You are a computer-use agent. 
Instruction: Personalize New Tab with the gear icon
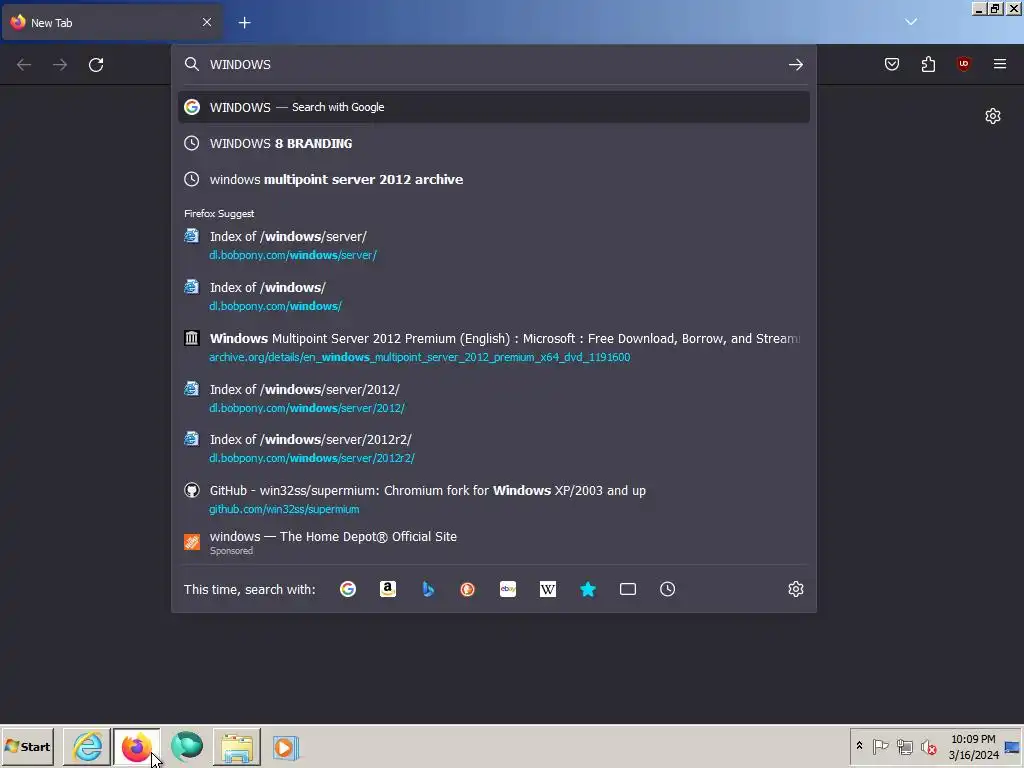click(993, 116)
